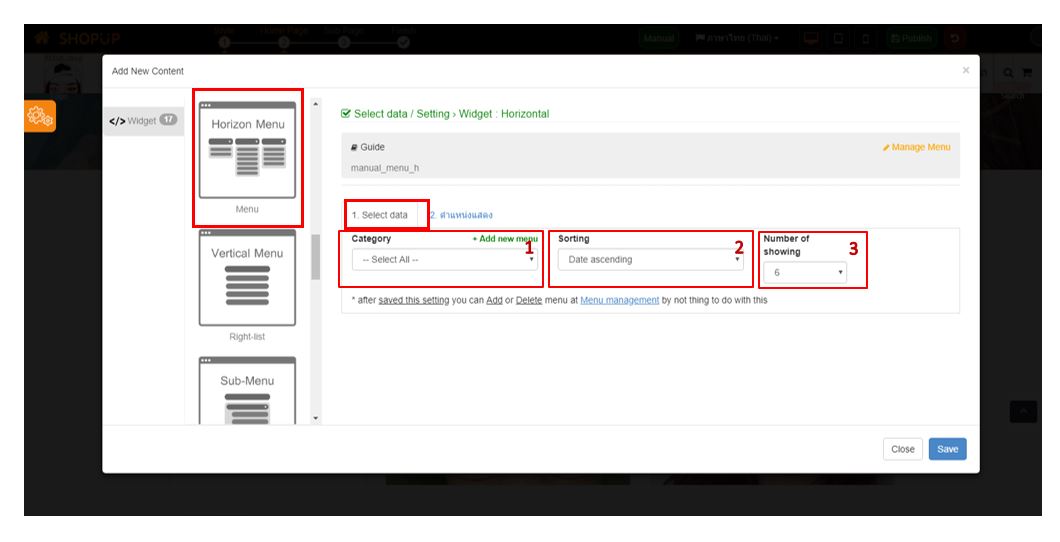Open the Category dropdown
1060x542 pixels.
click(445, 260)
